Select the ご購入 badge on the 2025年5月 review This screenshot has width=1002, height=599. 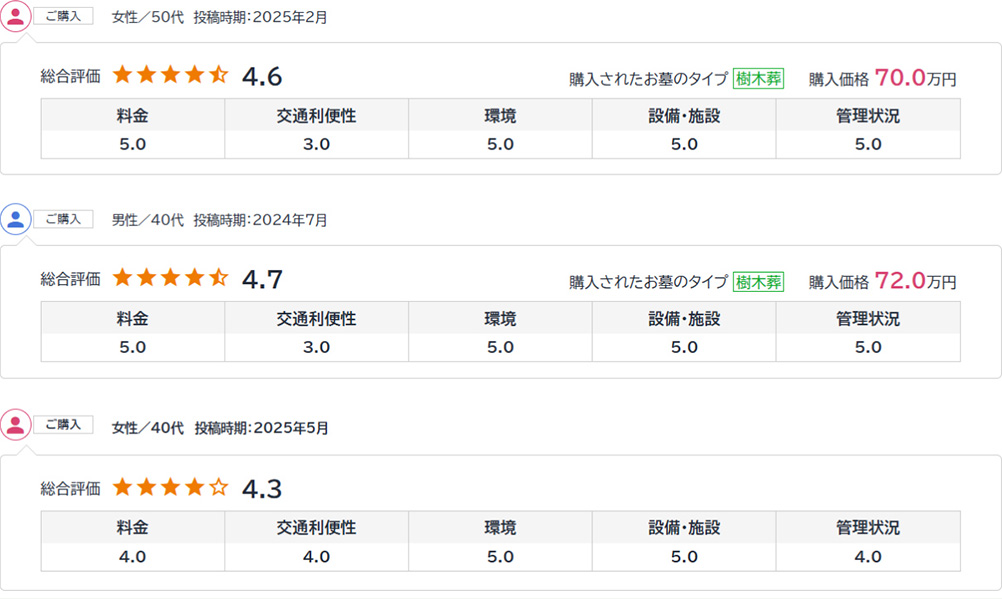tap(63, 425)
